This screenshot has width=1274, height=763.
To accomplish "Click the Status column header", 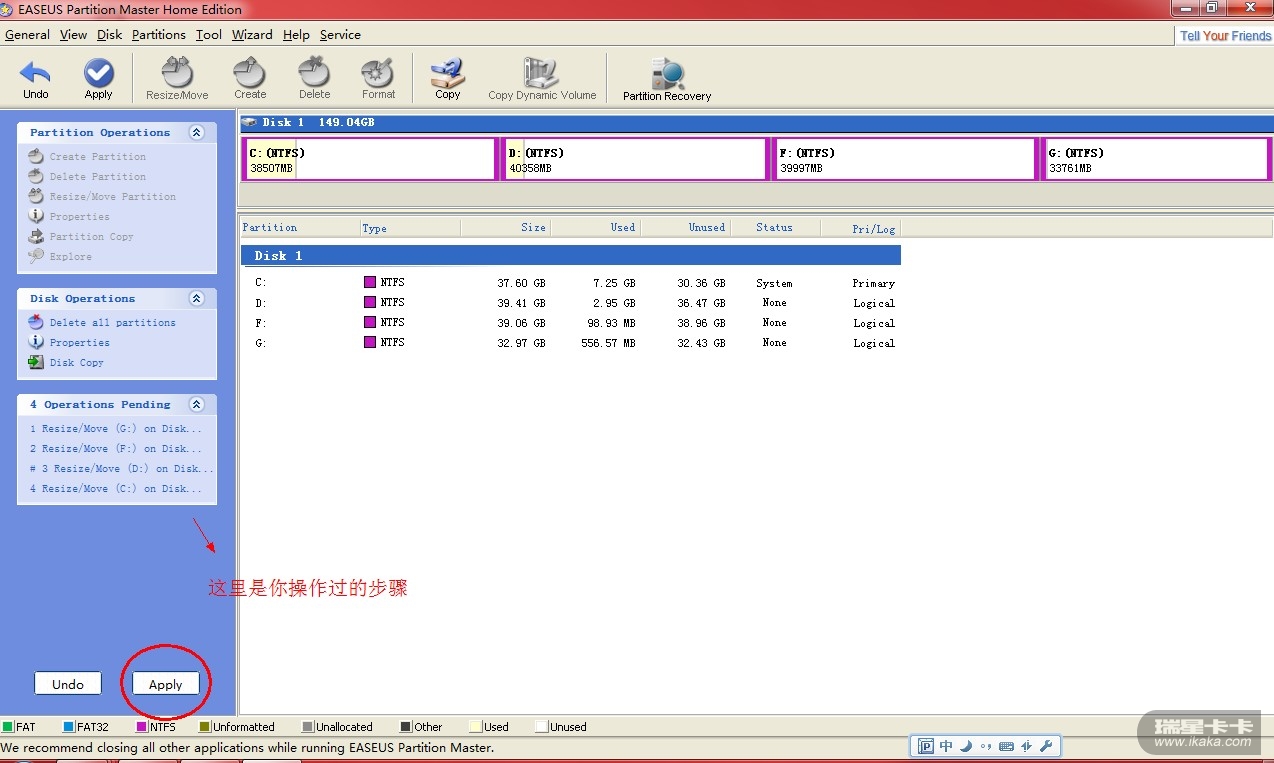I will tap(775, 228).
